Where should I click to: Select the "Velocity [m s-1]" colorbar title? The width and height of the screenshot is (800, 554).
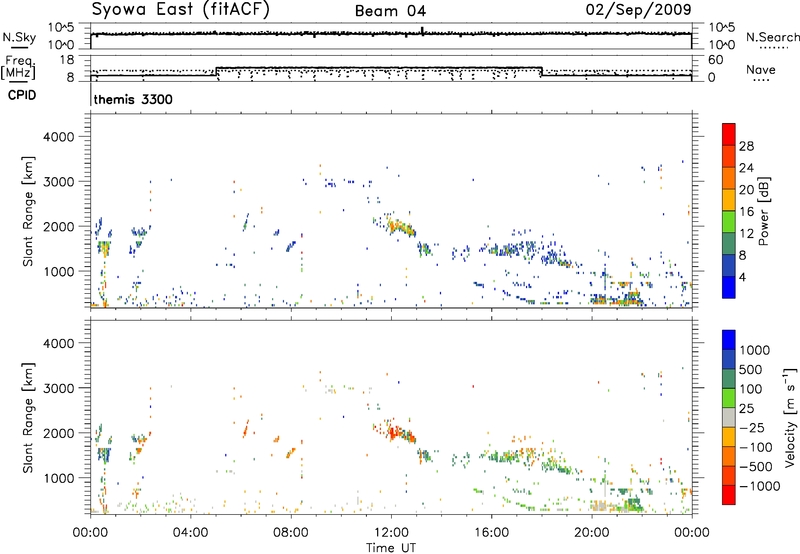pos(790,417)
